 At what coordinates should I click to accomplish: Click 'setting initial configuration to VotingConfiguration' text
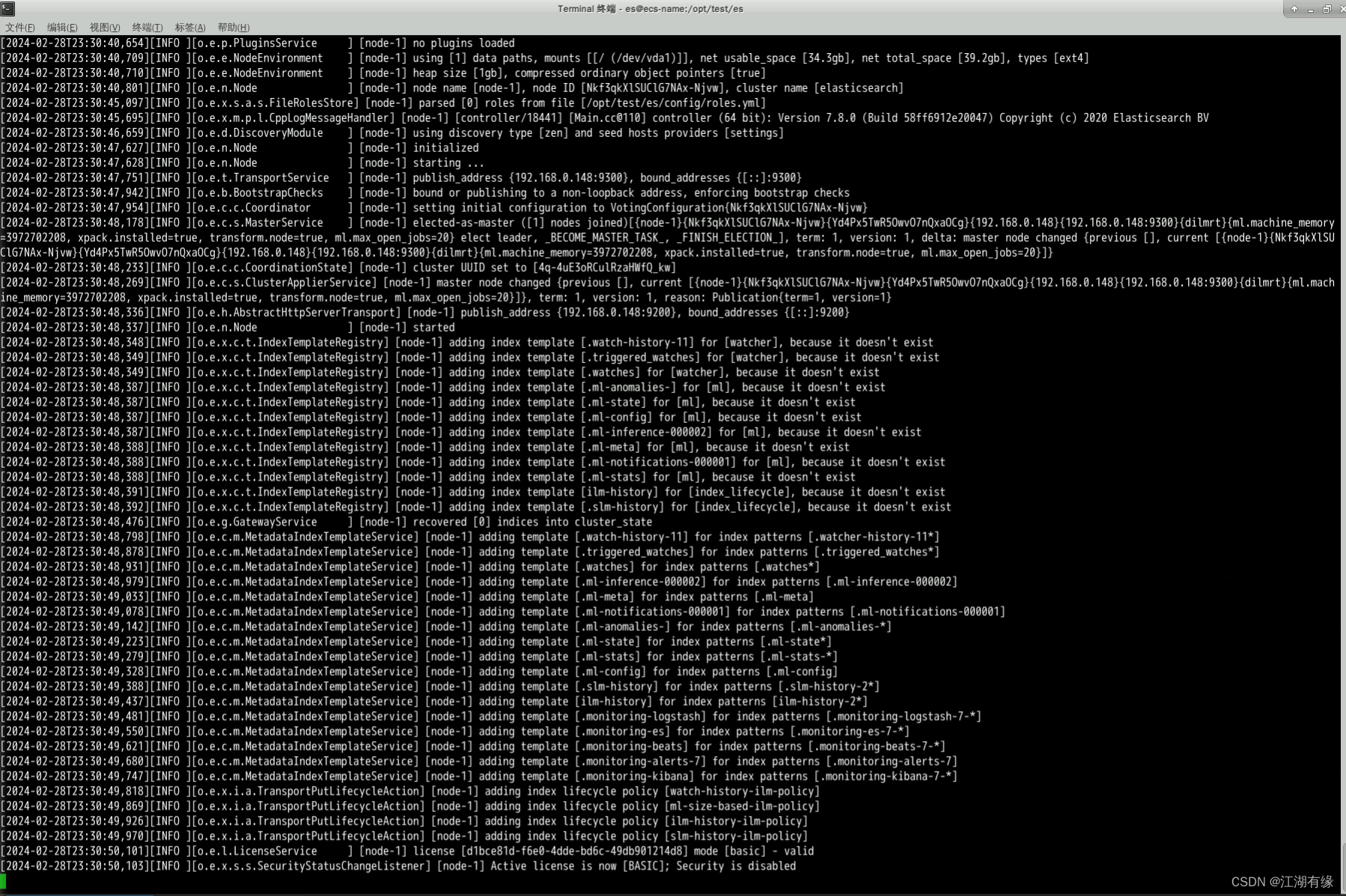click(568, 208)
